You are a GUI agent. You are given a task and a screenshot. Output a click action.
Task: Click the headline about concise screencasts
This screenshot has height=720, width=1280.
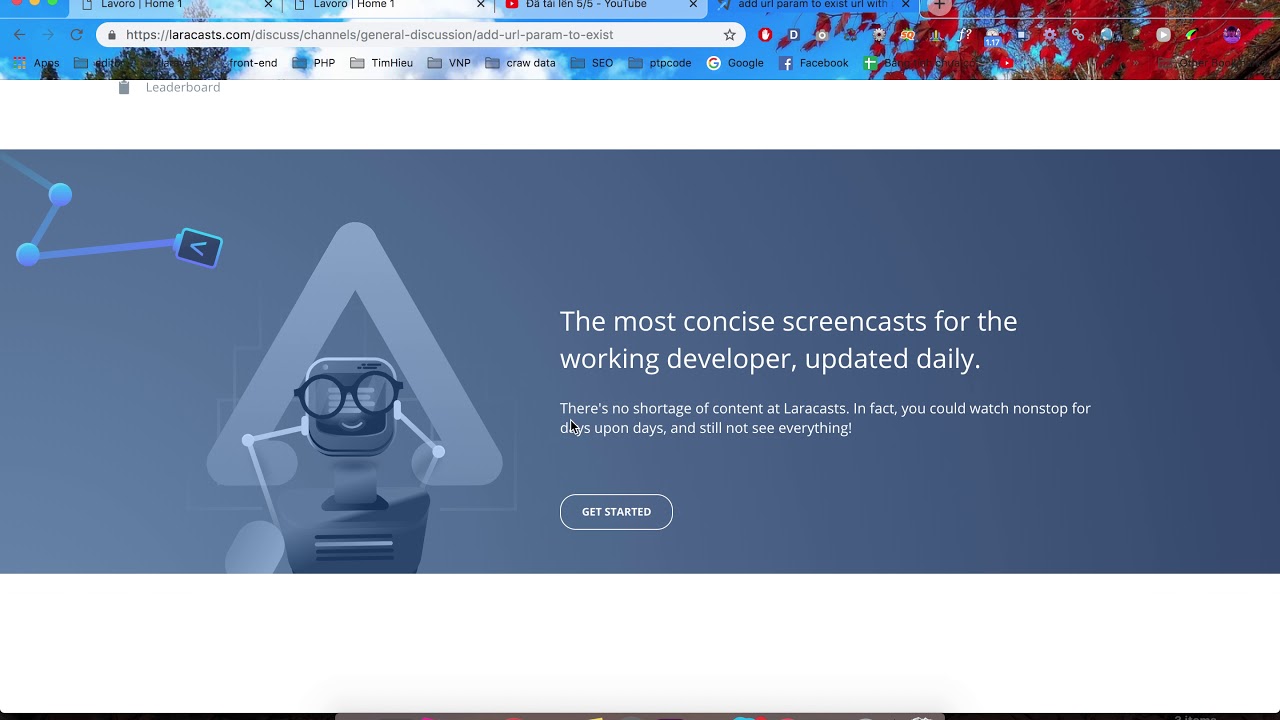788,340
